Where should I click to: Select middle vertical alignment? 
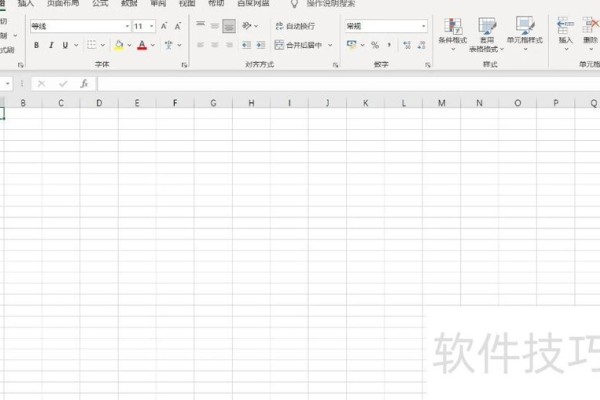[215, 26]
